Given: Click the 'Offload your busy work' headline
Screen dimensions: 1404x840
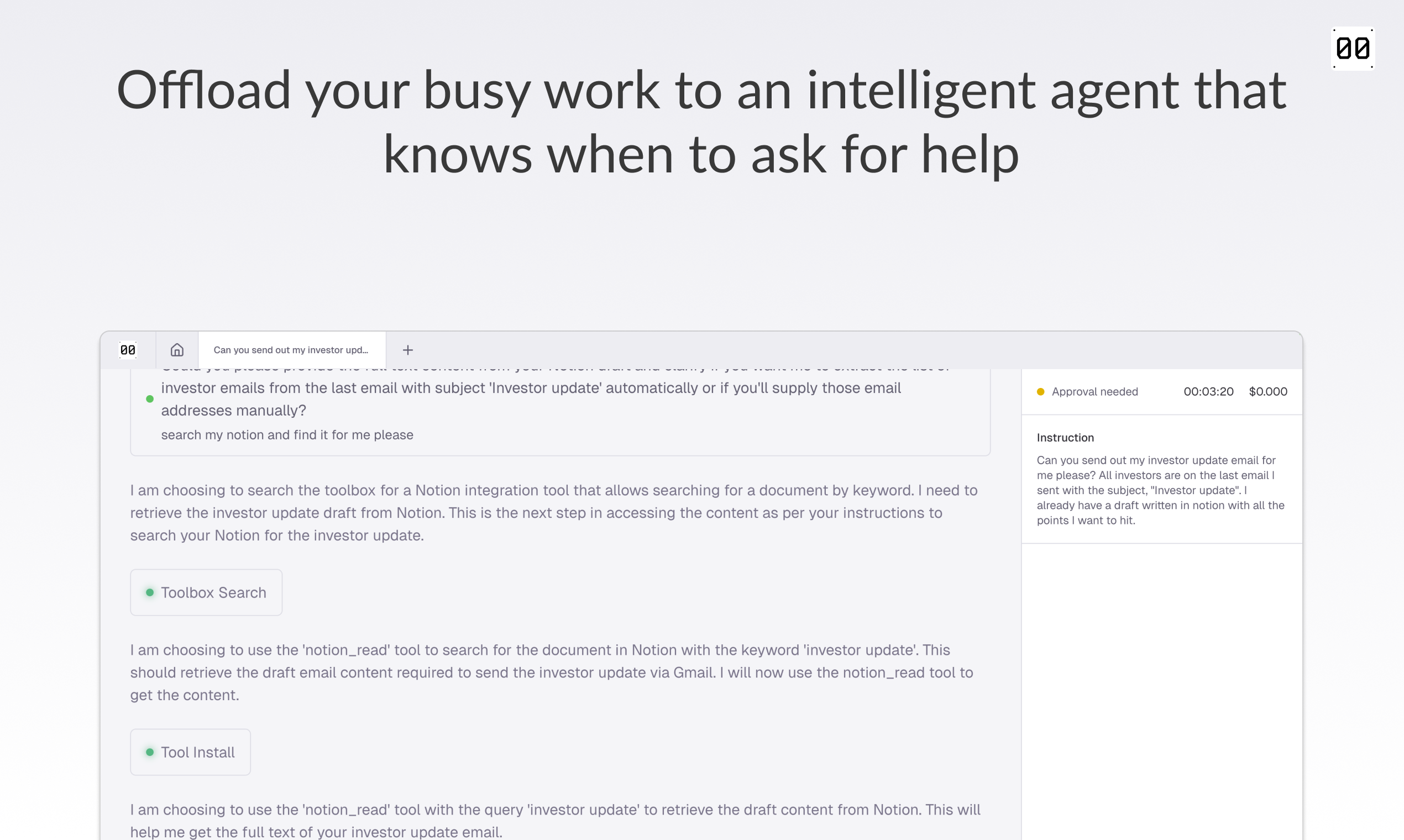Looking at the screenshot, I should (x=701, y=122).
